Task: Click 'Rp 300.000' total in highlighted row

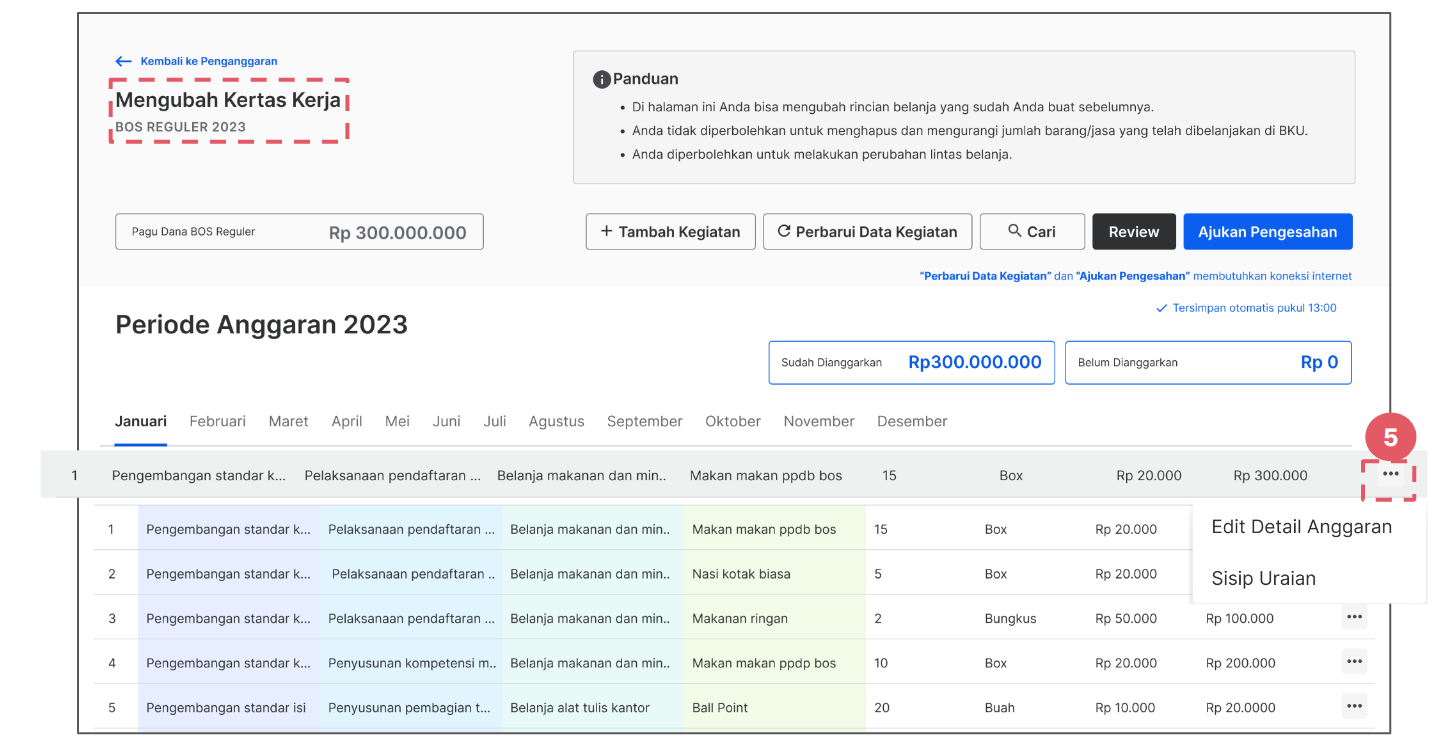Action: click(x=1270, y=475)
